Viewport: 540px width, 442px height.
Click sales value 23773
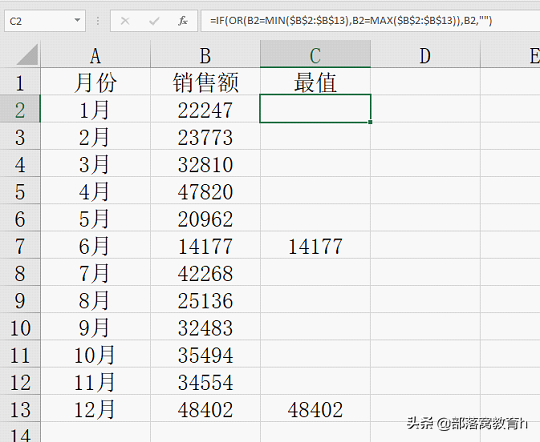(205, 137)
